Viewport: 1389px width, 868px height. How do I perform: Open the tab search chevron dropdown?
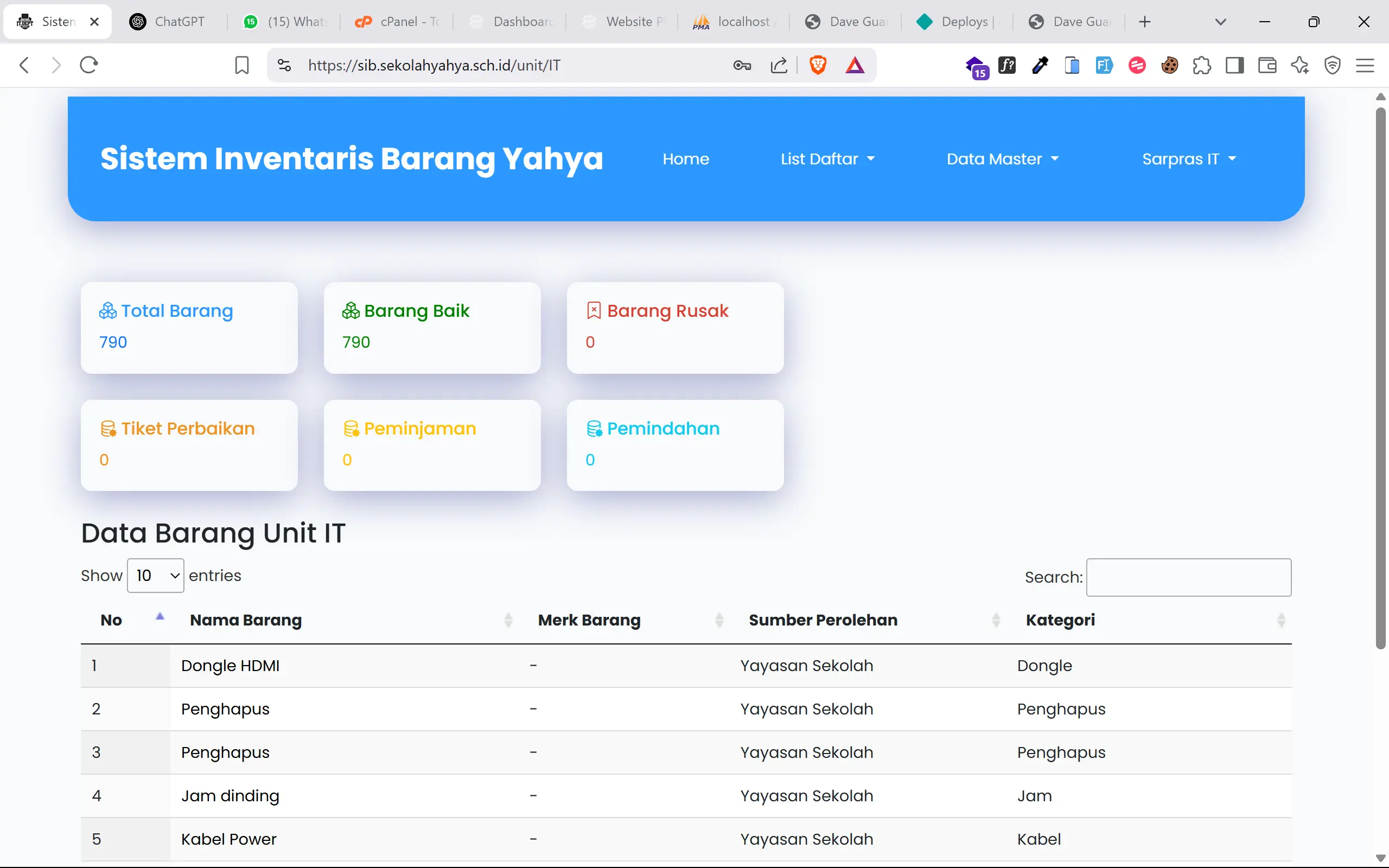(1221, 22)
